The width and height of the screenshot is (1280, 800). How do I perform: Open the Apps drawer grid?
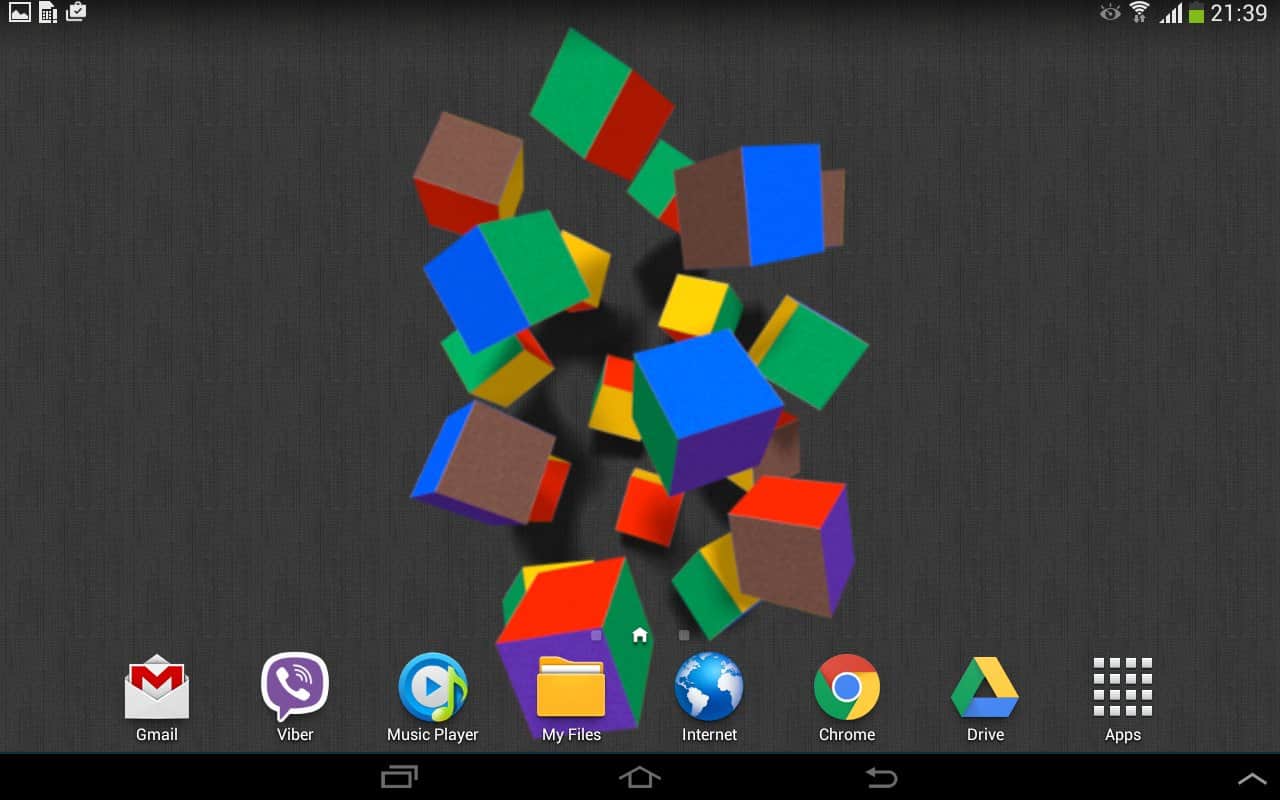tap(1123, 688)
